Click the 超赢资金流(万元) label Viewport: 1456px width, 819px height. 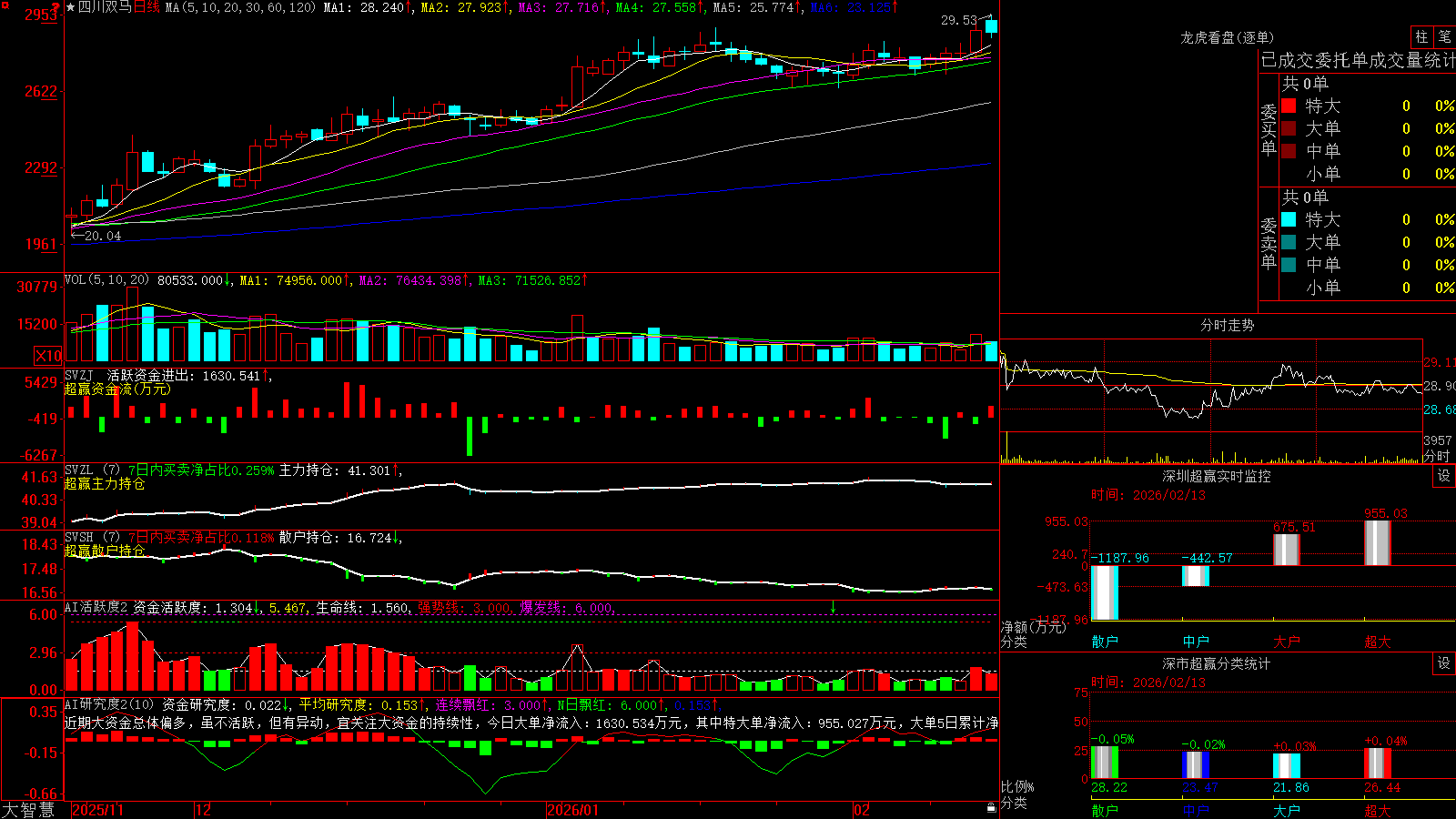pos(117,389)
